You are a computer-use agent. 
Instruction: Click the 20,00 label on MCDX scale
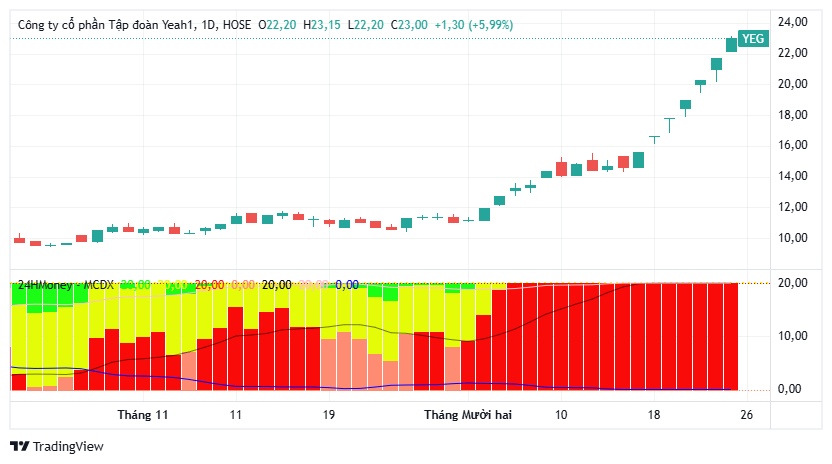tap(793, 283)
